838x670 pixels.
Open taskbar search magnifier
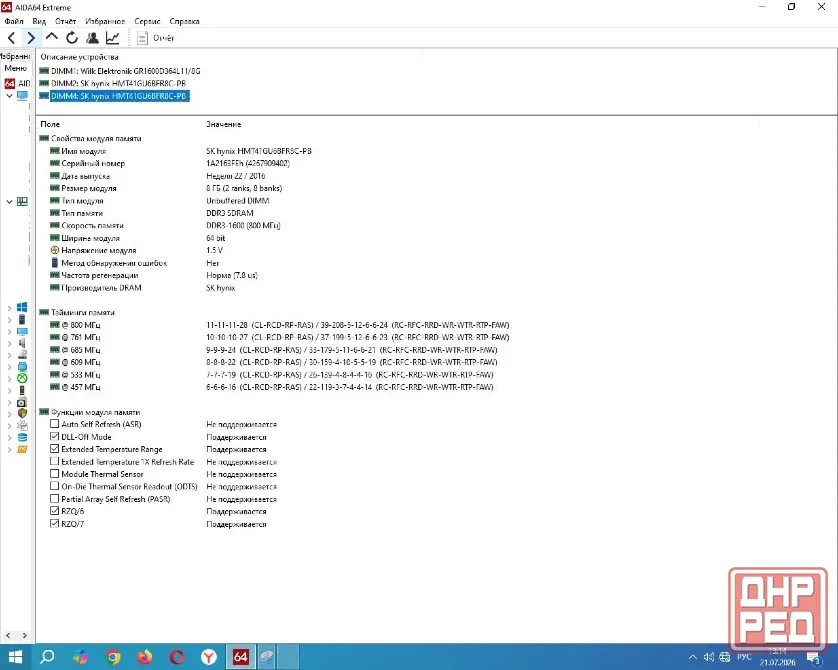pos(48,657)
